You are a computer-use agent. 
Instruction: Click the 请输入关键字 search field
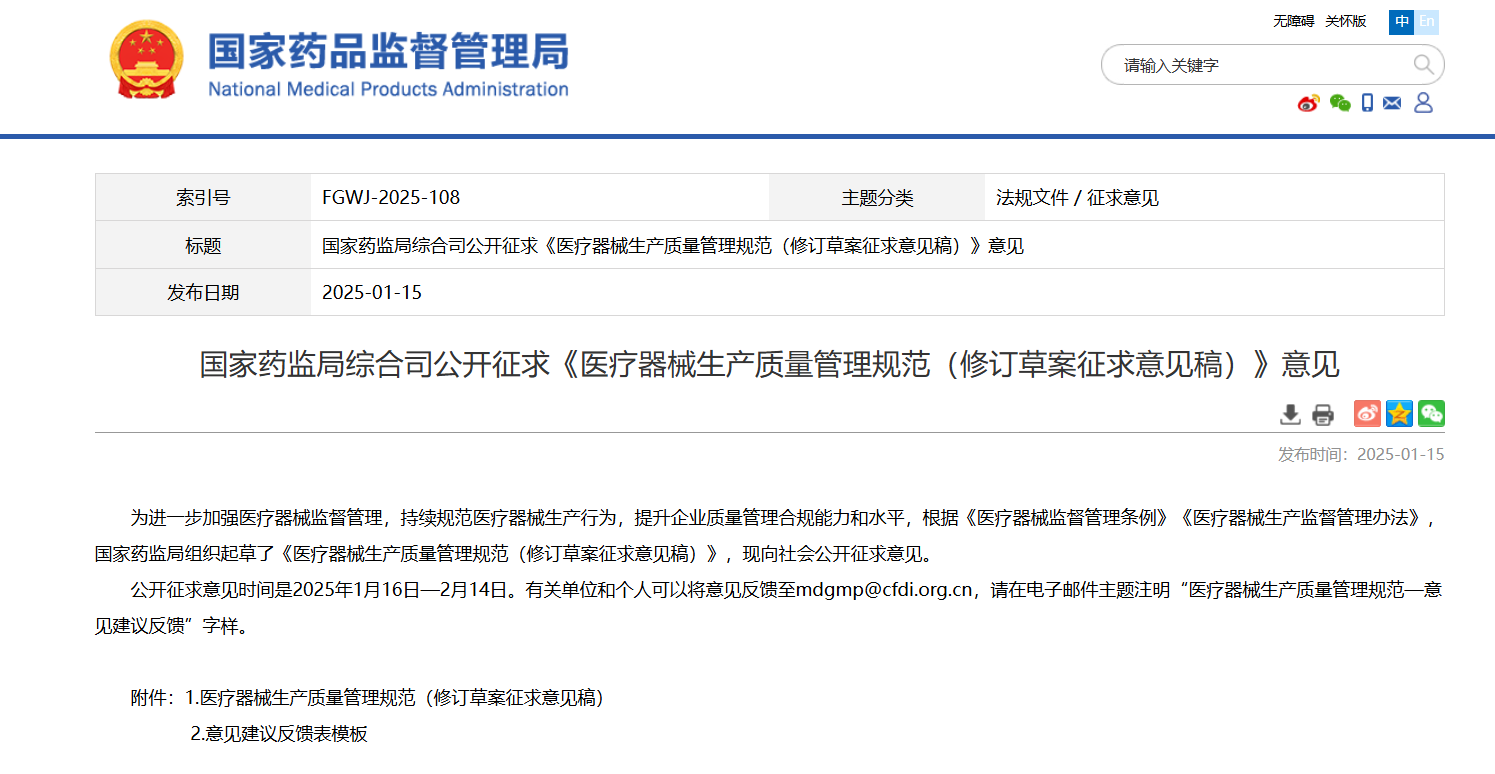tap(1260, 66)
